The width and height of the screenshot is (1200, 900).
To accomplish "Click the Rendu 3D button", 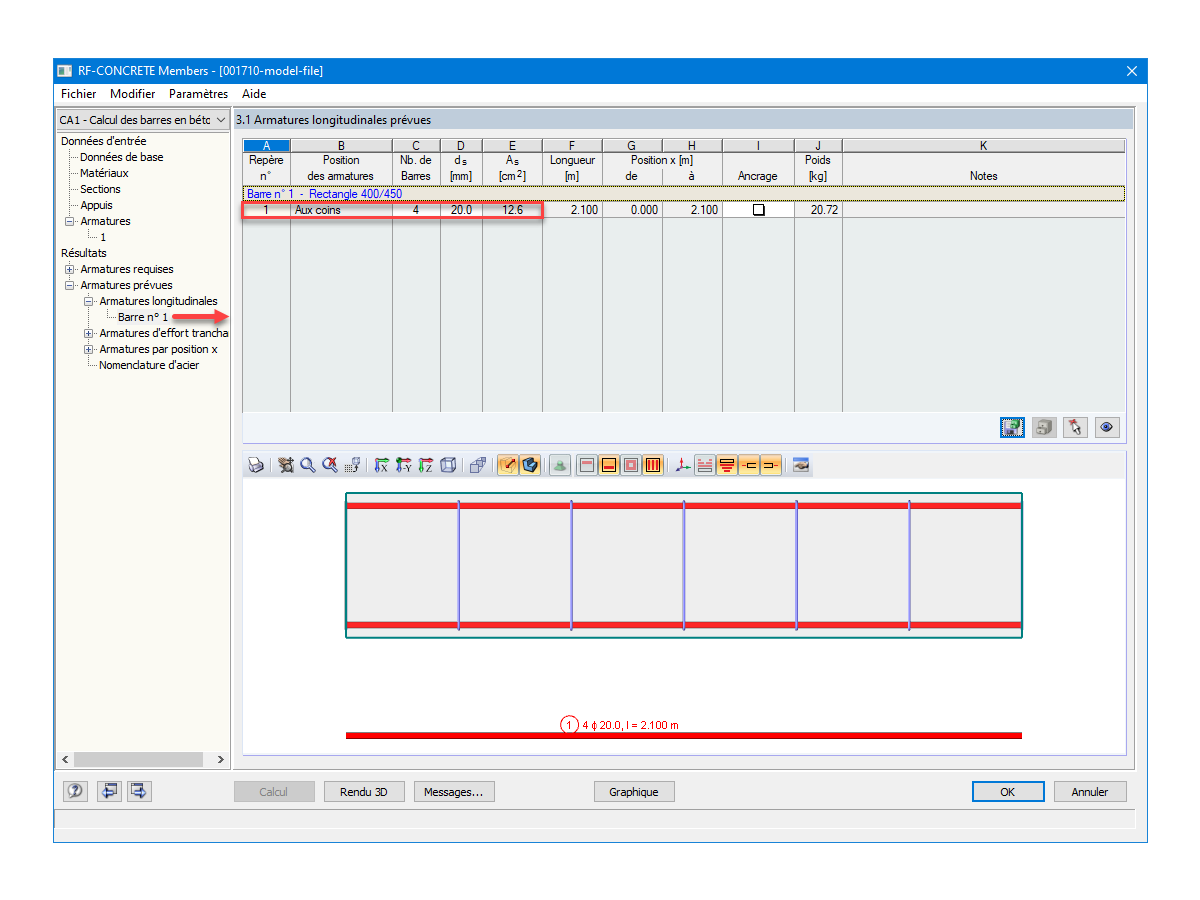I will pos(364,791).
